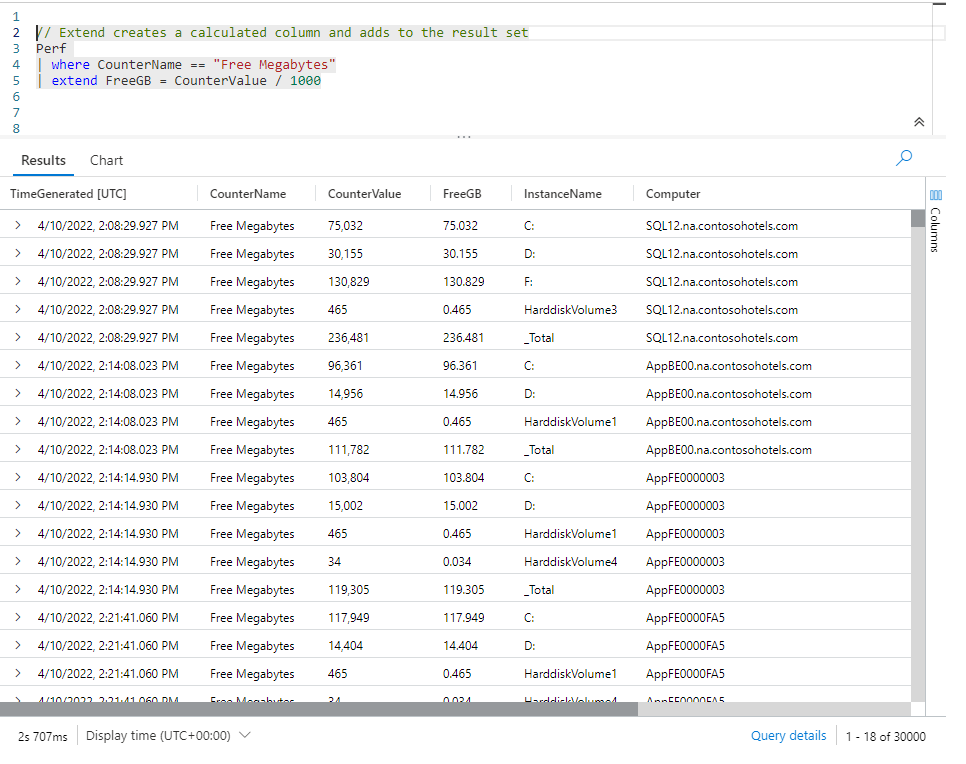Expand the AppFE0000003 HarddiskVolume4 row
966x764 pixels.
[18, 562]
